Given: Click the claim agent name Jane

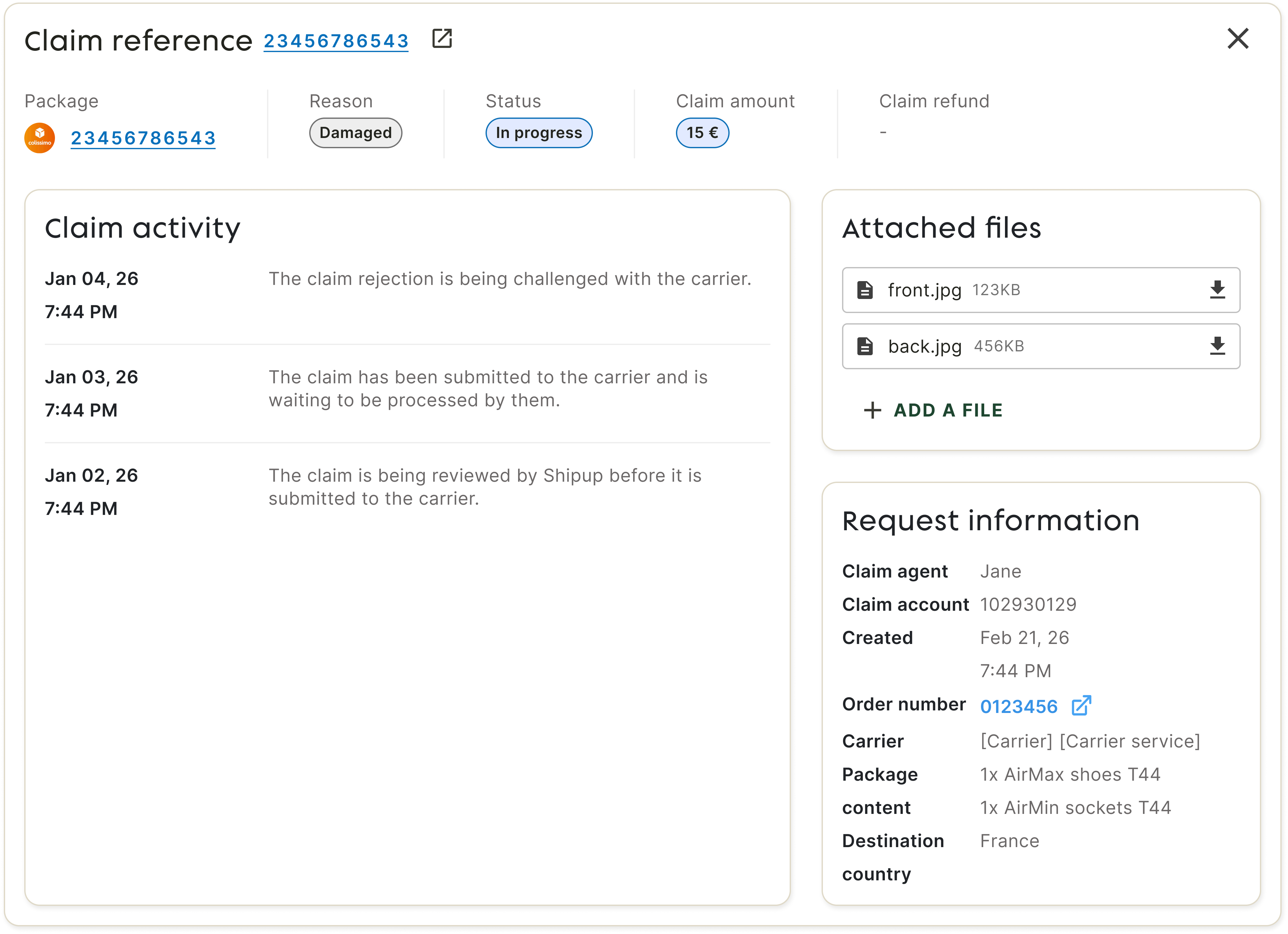Looking at the screenshot, I should [1000, 571].
